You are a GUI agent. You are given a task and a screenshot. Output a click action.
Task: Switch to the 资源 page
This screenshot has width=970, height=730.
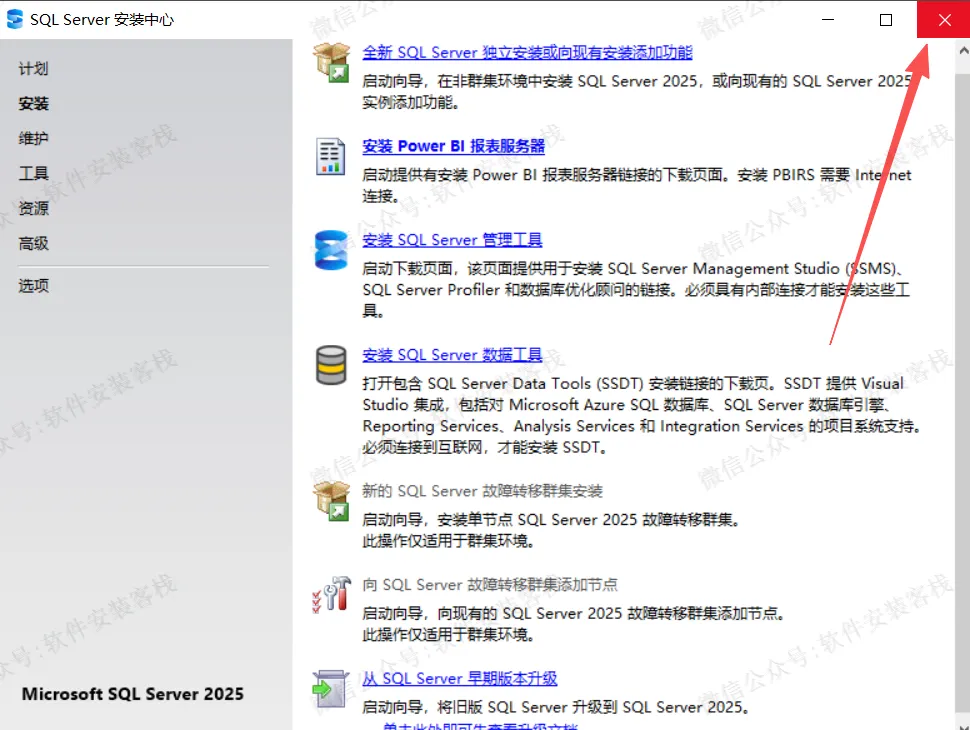[x=33, y=208]
